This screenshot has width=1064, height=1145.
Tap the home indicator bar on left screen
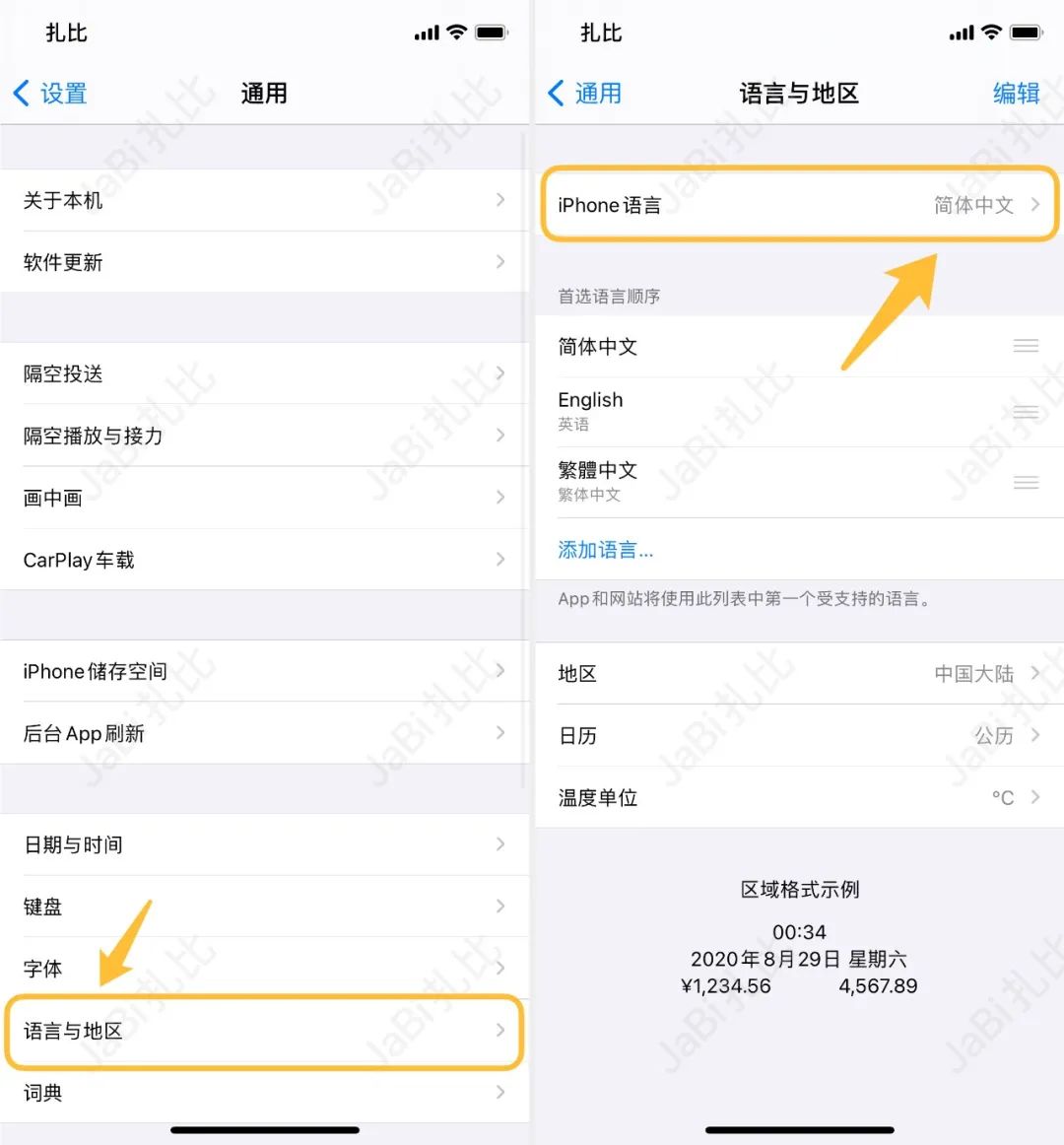[x=264, y=1129]
